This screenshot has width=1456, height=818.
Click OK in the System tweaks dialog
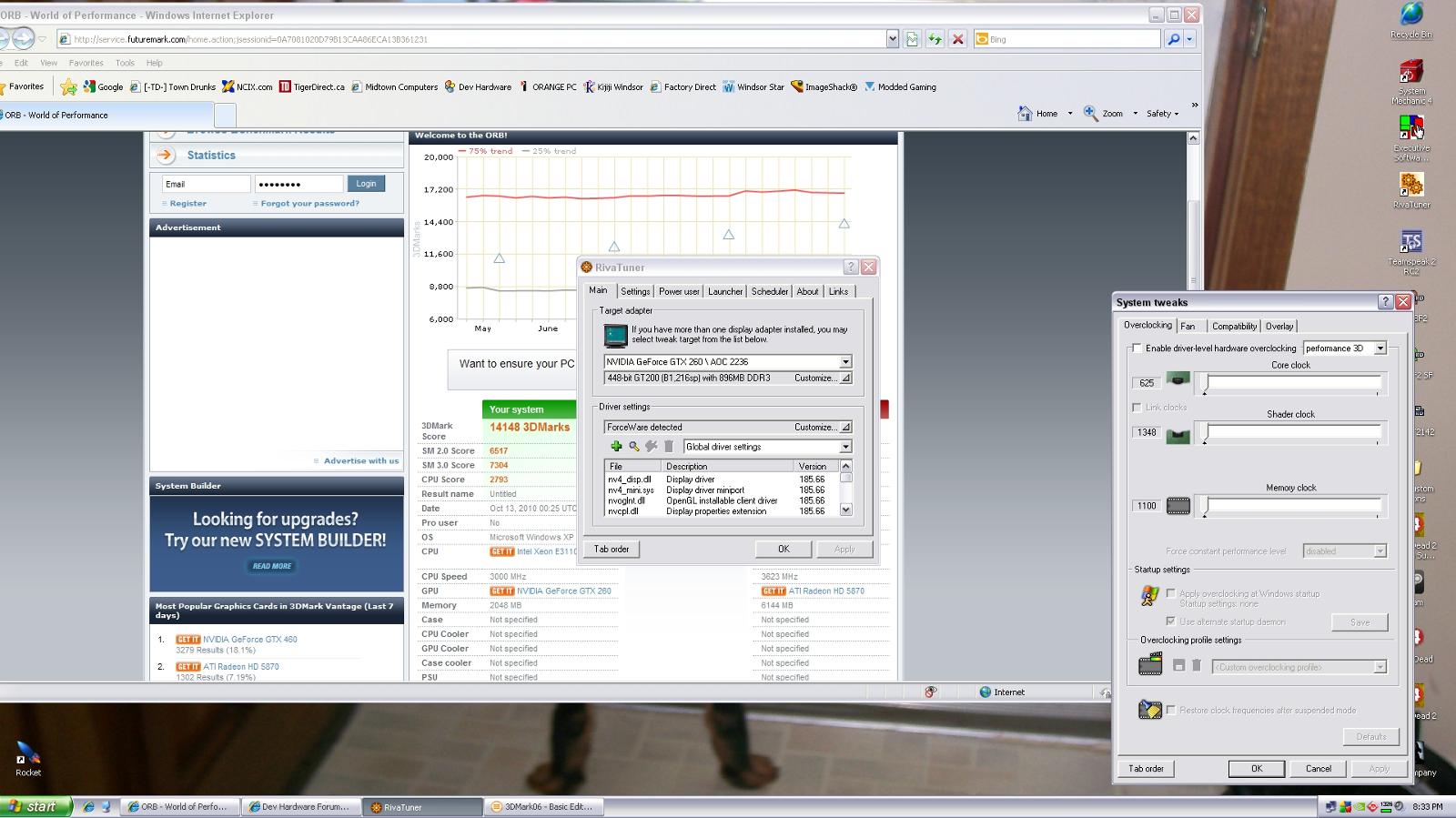[1256, 769]
